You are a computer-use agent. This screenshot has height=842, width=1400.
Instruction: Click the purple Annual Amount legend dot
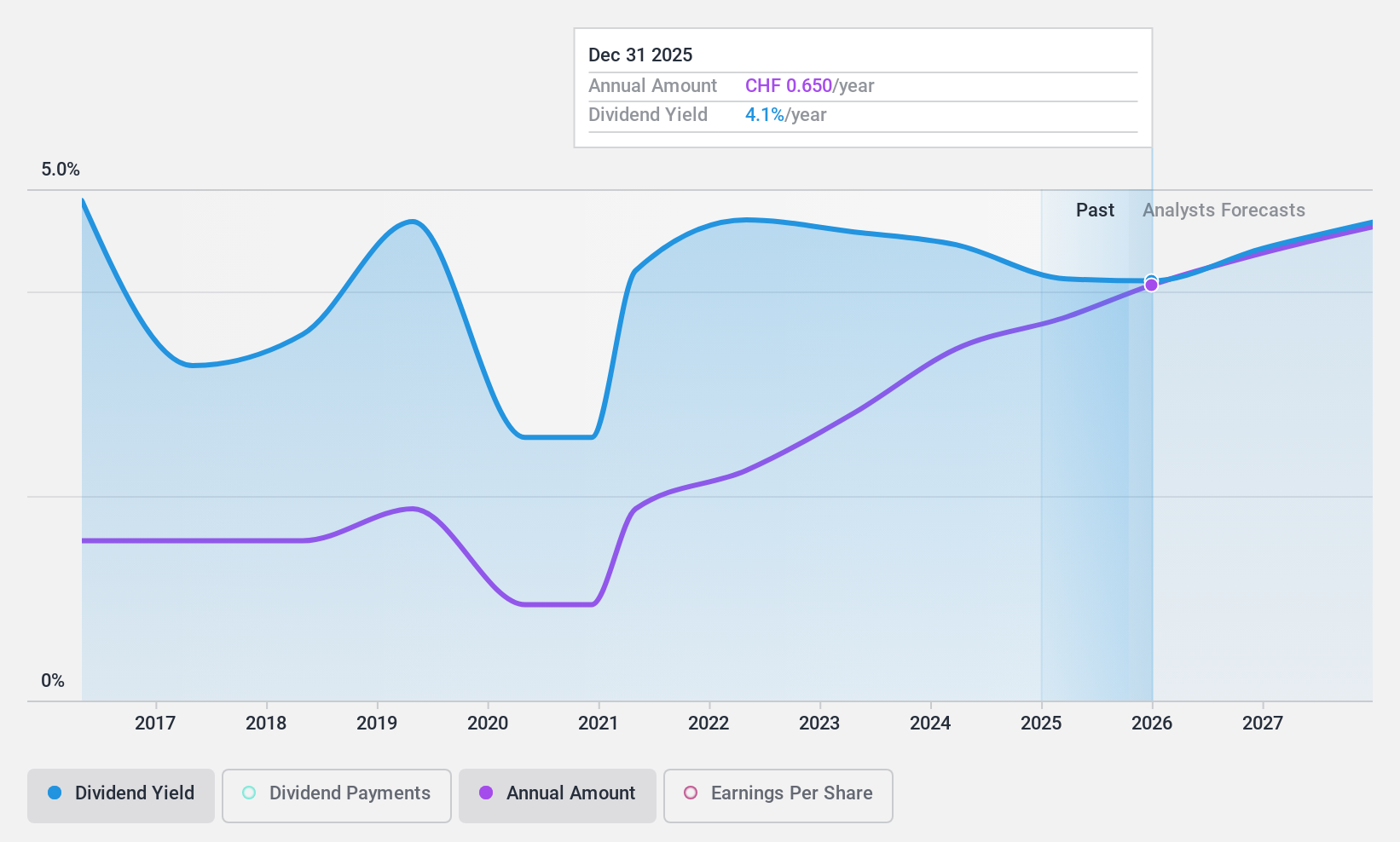(x=486, y=793)
